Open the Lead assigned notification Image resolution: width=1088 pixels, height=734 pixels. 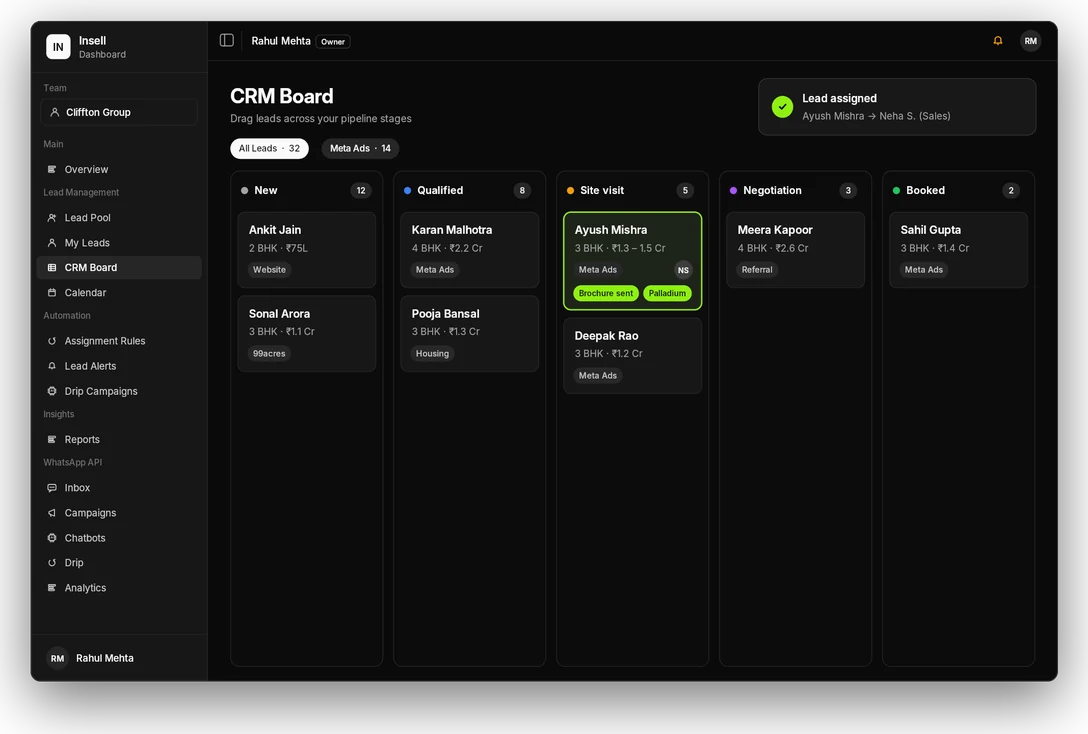[x=897, y=107]
